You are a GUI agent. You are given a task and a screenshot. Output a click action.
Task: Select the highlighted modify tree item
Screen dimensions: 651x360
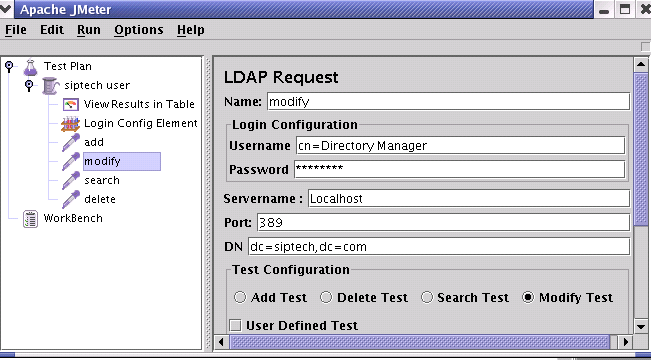[122, 162]
